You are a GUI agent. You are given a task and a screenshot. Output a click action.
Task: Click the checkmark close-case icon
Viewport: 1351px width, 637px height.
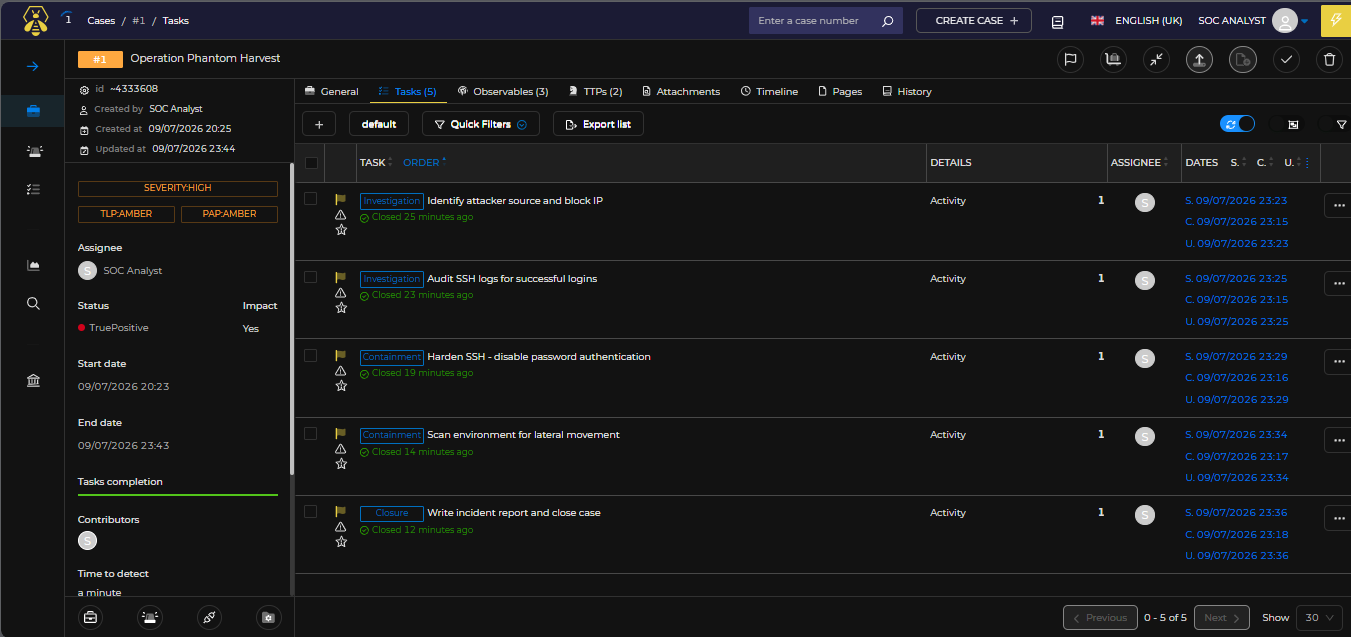pyautogui.click(x=1286, y=60)
